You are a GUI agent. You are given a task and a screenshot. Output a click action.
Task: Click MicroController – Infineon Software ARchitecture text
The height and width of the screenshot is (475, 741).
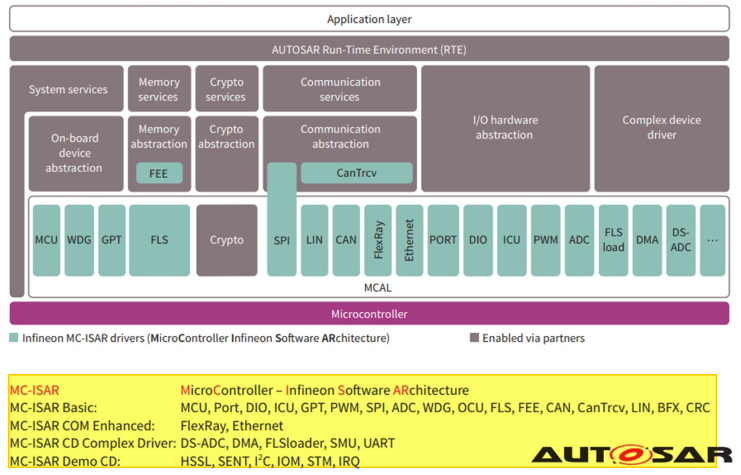pyautogui.click(x=325, y=390)
